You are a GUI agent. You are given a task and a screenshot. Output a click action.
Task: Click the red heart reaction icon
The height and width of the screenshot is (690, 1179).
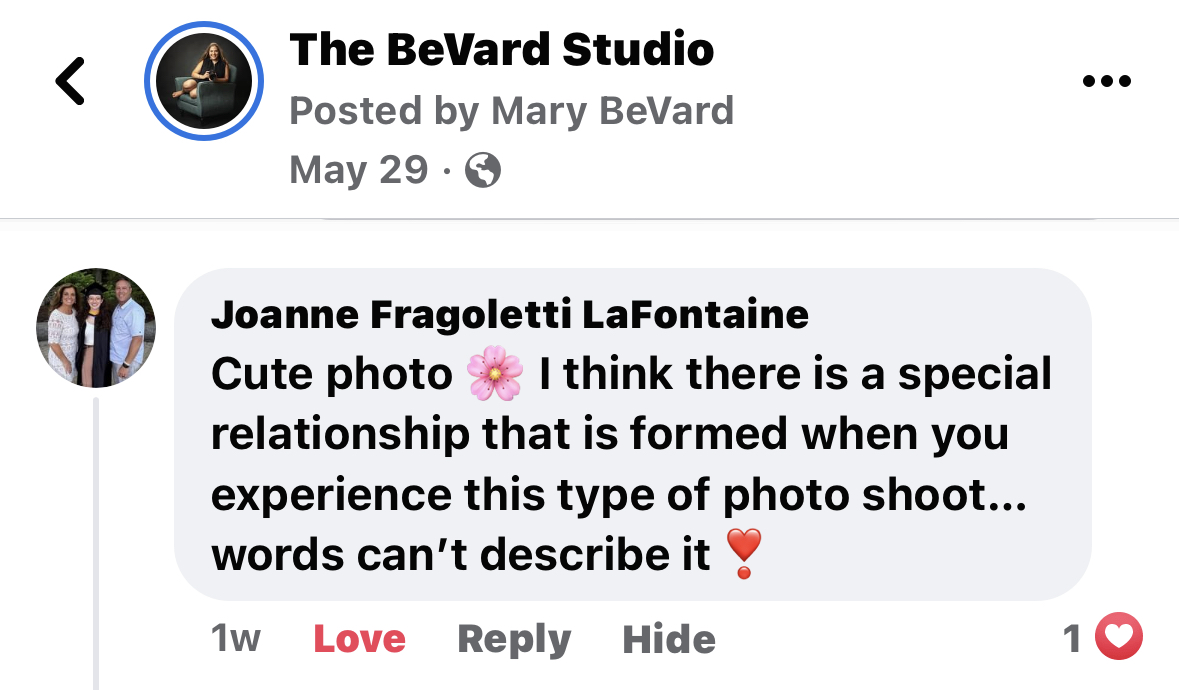coord(1119,638)
